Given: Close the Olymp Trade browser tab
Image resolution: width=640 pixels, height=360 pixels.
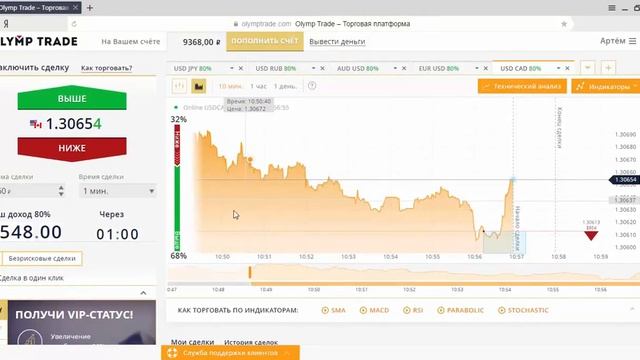Looking at the screenshot, I should click(76, 7).
